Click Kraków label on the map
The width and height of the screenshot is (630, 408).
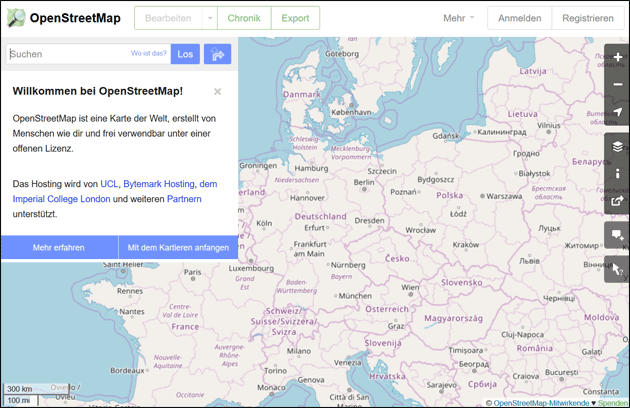466,245
